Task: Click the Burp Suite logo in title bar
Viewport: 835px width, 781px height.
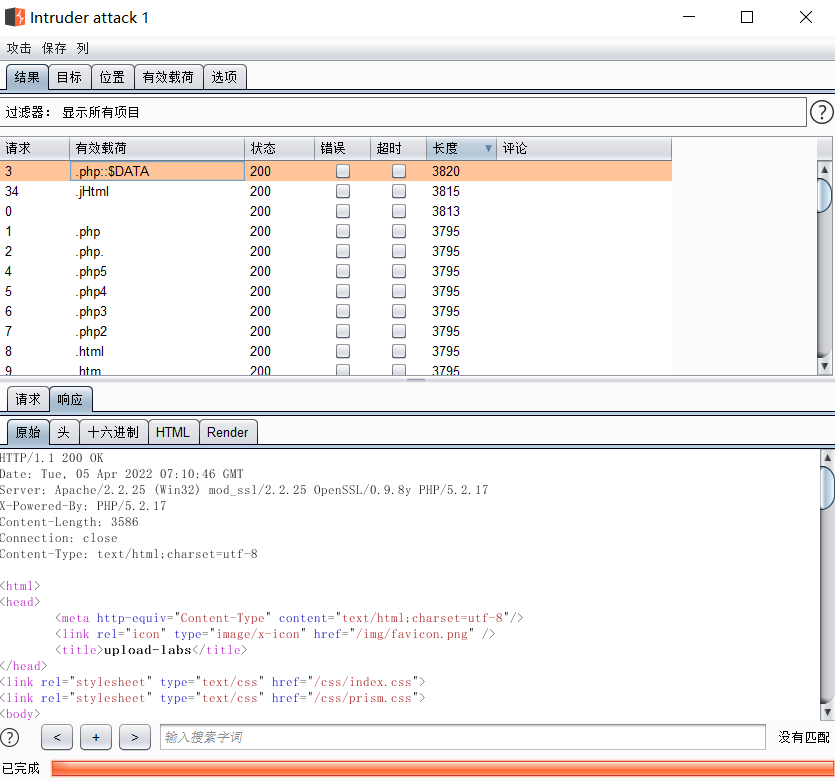Action: (x=15, y=18)
